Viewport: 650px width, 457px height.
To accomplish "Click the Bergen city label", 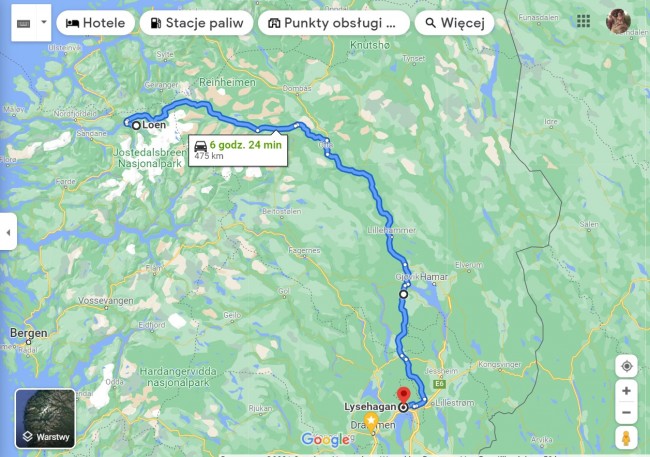I will [x=29, y=333].
